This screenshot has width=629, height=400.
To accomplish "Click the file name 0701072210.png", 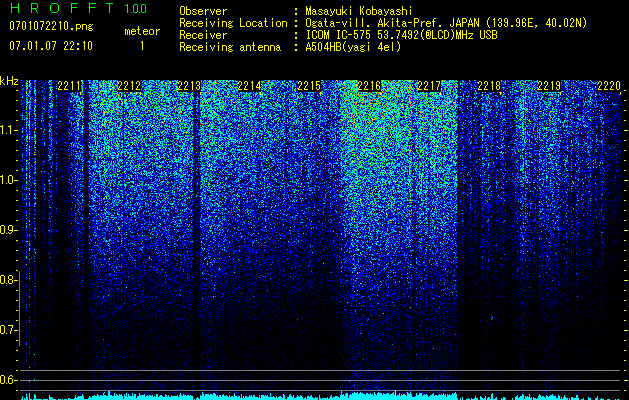I will 51,26.
